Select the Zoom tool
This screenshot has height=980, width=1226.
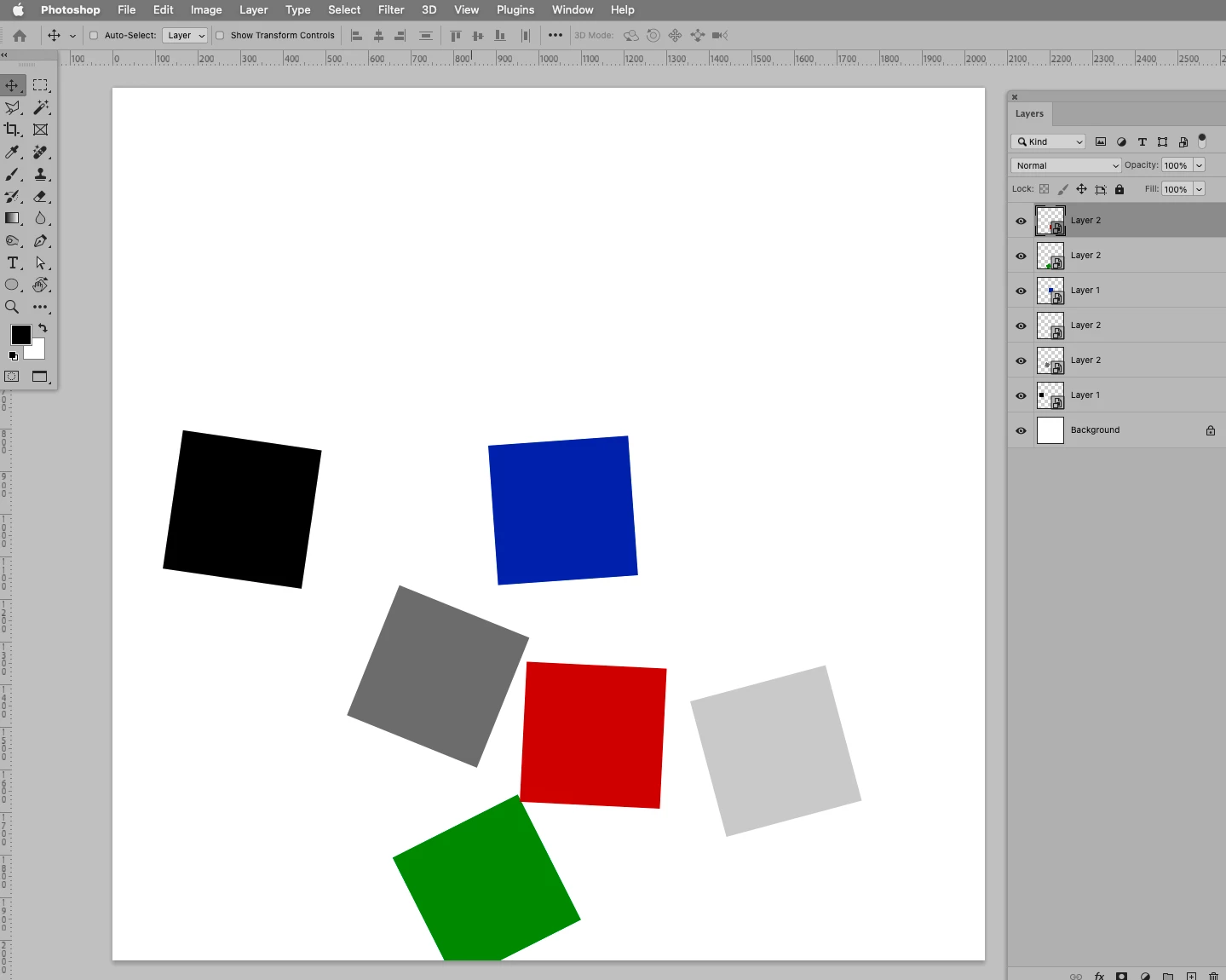click(12, 307)
